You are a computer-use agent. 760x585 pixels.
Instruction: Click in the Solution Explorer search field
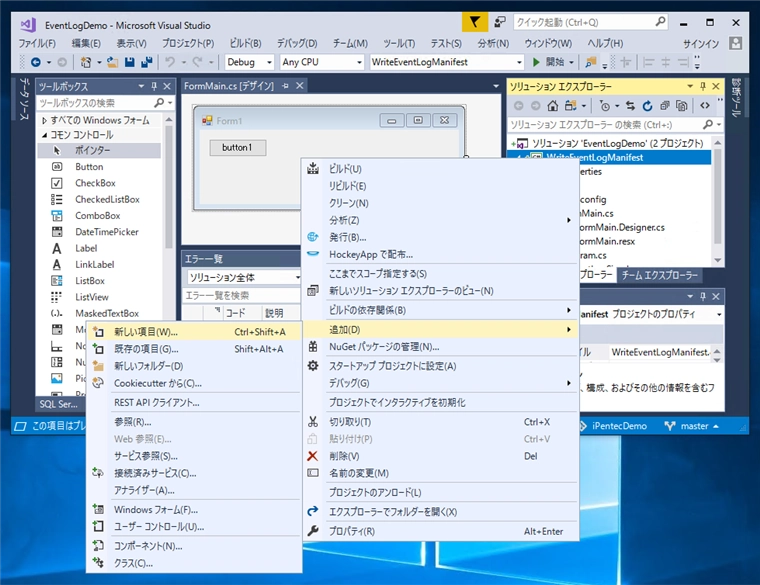604,125
